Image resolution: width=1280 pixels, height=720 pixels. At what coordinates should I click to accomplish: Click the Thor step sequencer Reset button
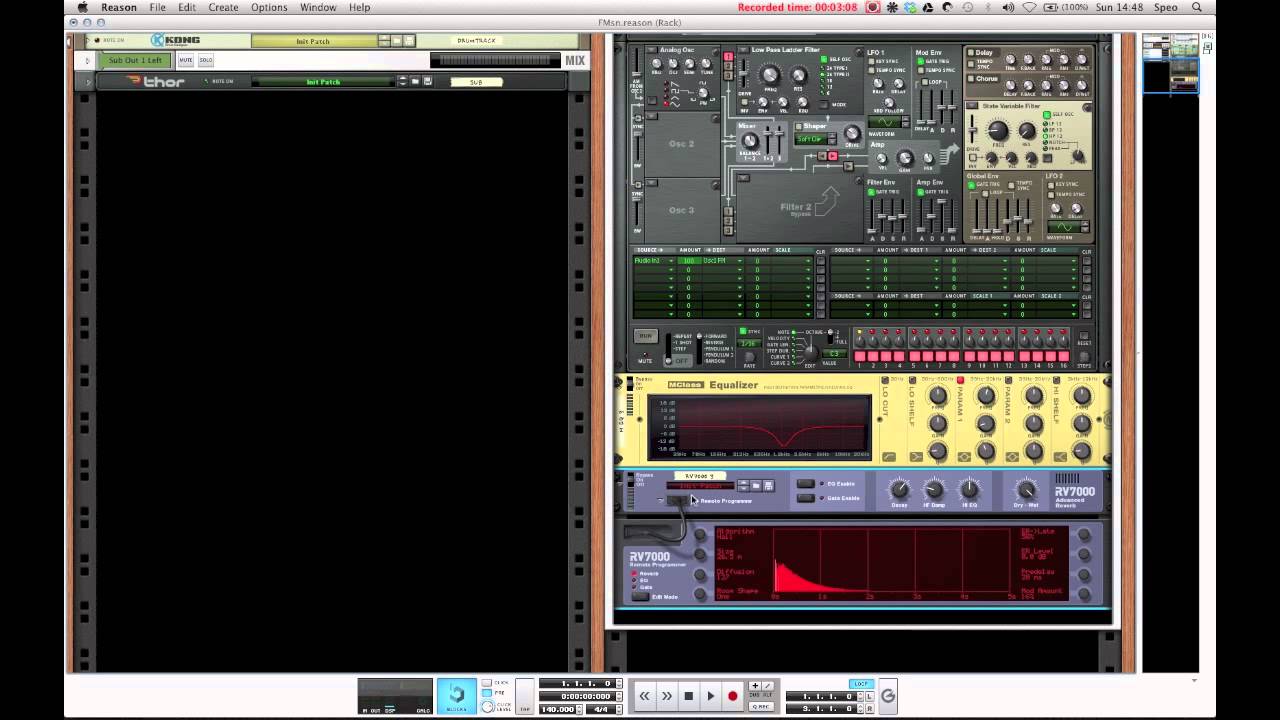pos(1083,337)
